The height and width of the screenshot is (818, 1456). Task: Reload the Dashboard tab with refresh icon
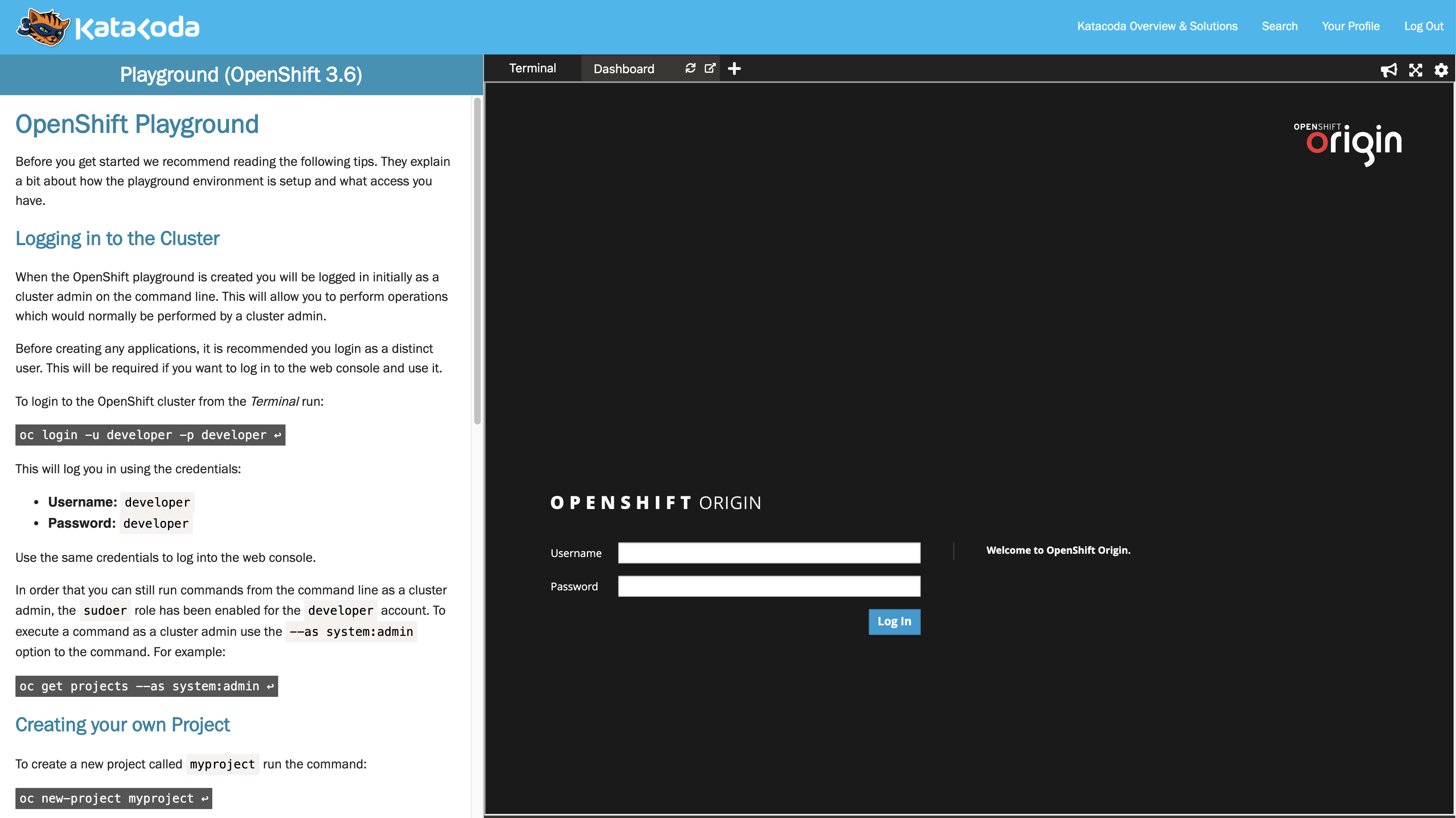(x=690, y=68)
